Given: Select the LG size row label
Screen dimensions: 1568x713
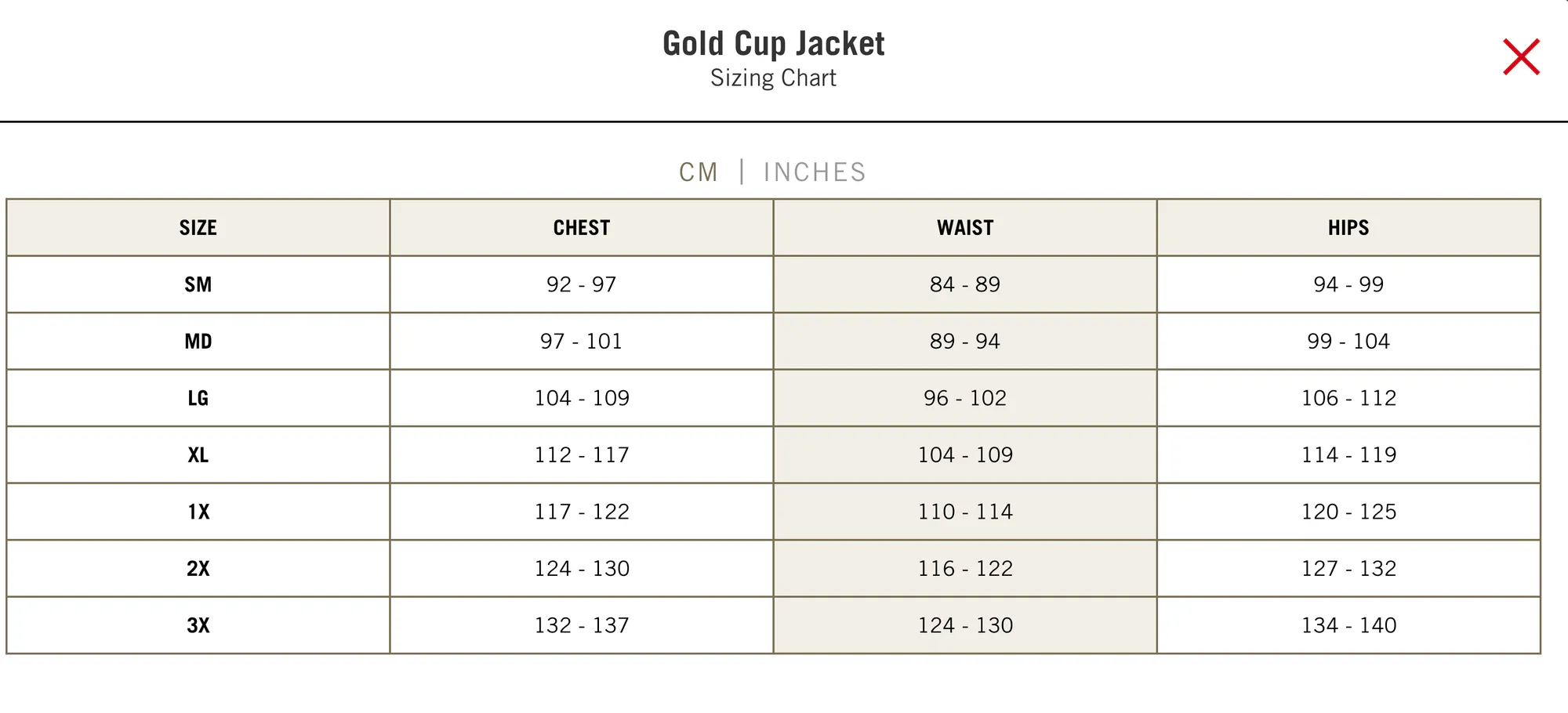Looking at the screenshot, I should 198,398.
